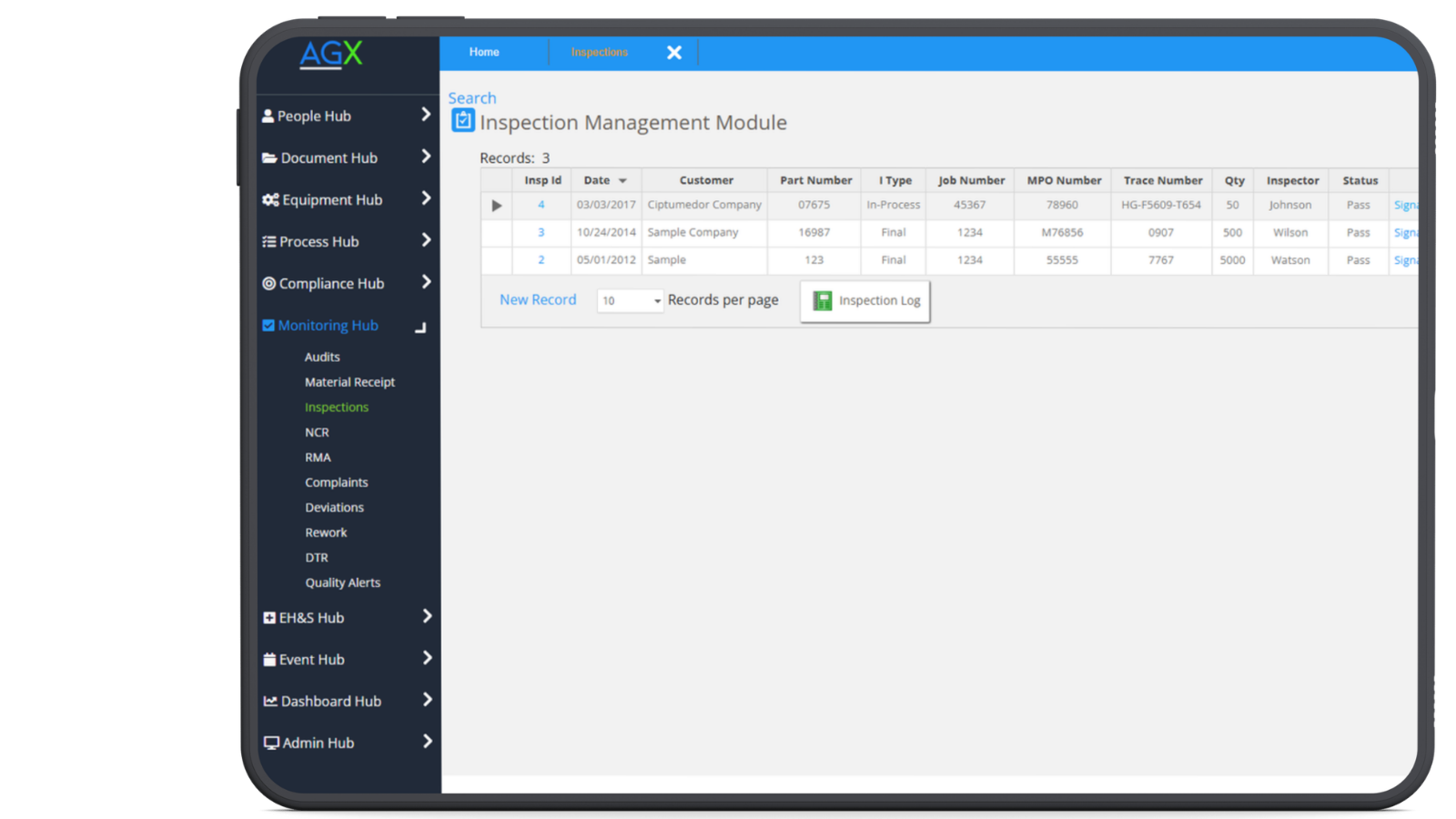Click the M76856 MPO number cell

point(1062,232)
